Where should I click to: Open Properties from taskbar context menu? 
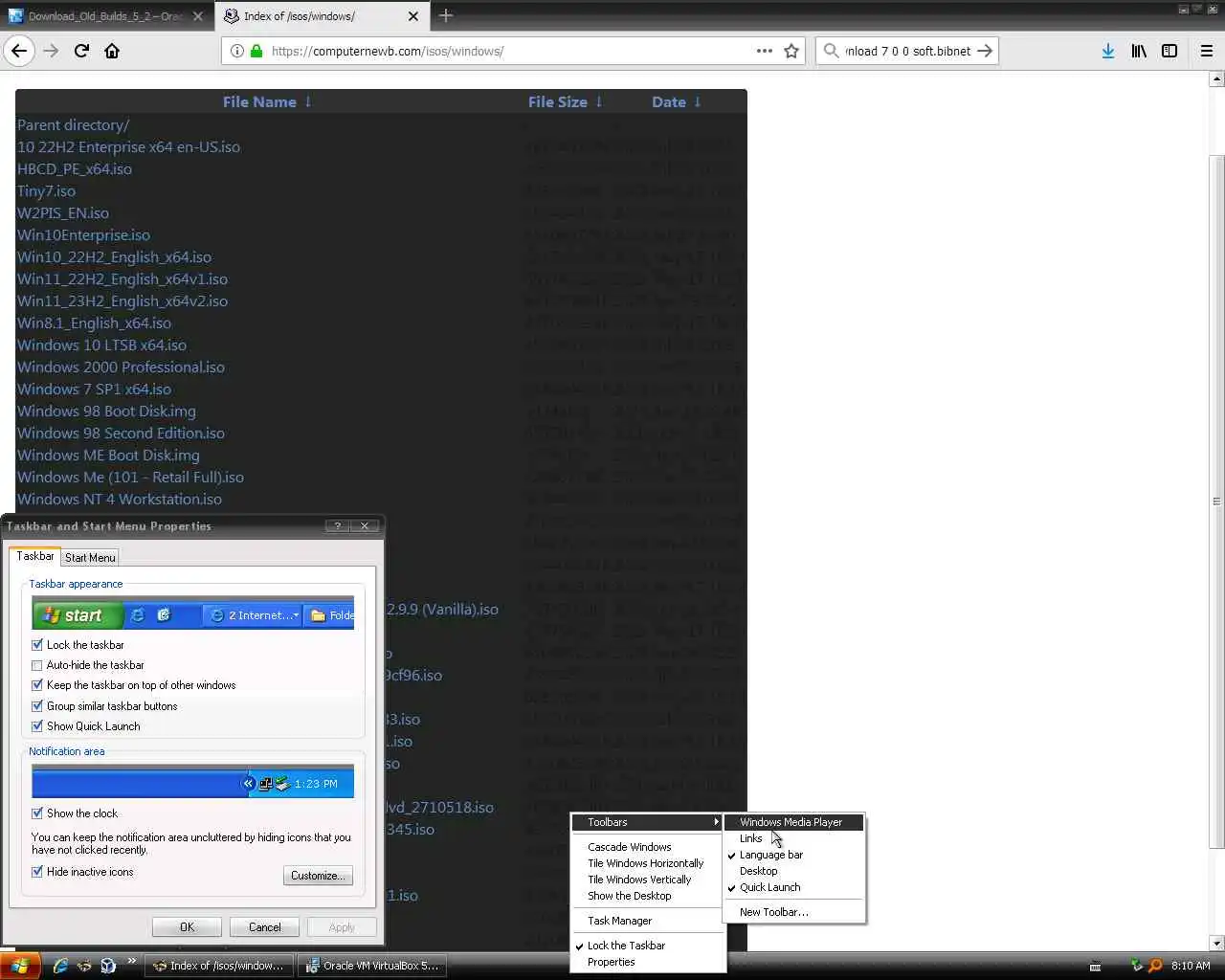(648, 962)
